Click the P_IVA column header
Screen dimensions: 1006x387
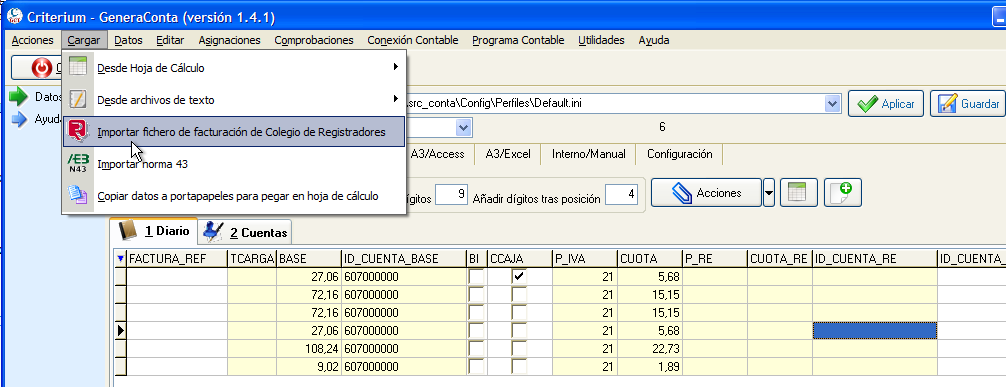[x=584, y=259]
